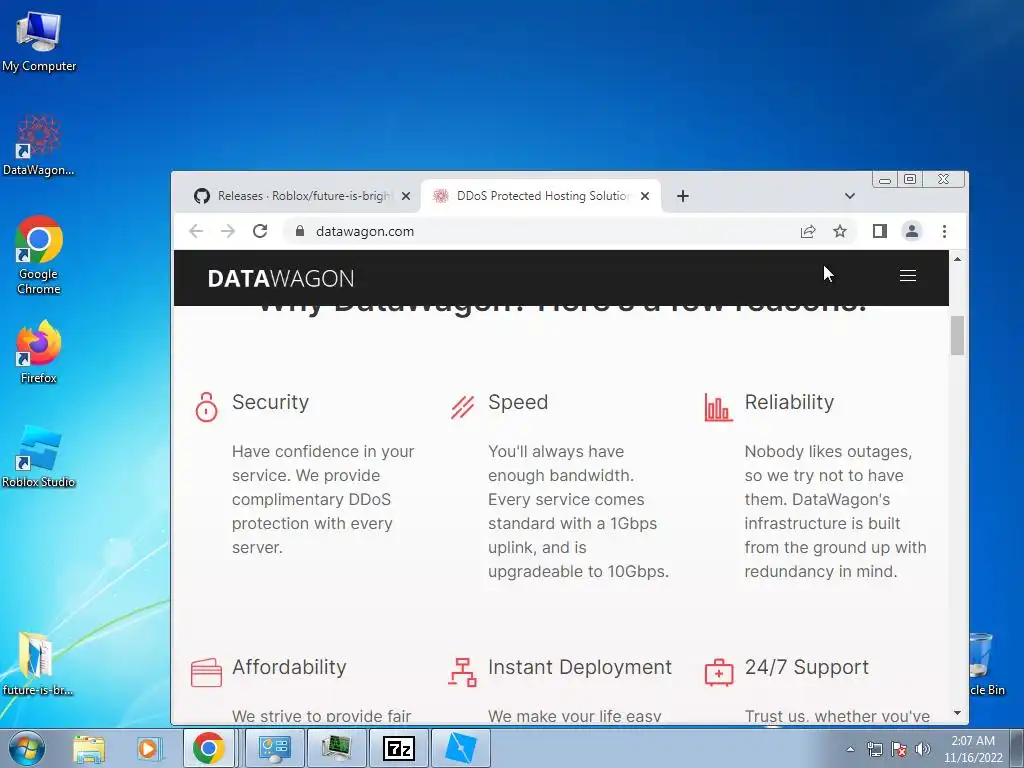Viewport: 1024px width, 768px height.
Task: Click the 24/7 Support heading
Action: click(807, 667)
